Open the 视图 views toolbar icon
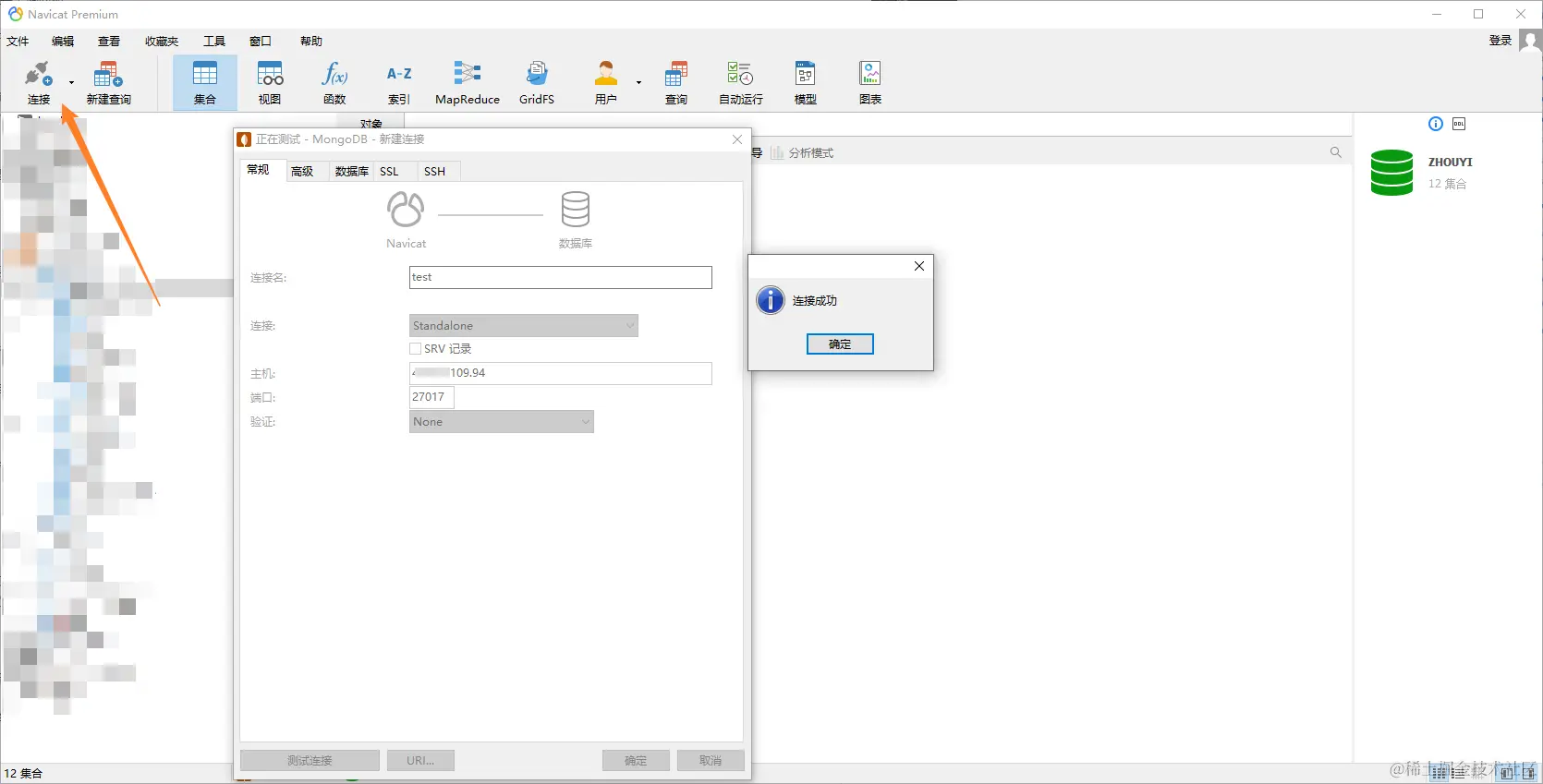1543x784 pixels. pos(270,83)
